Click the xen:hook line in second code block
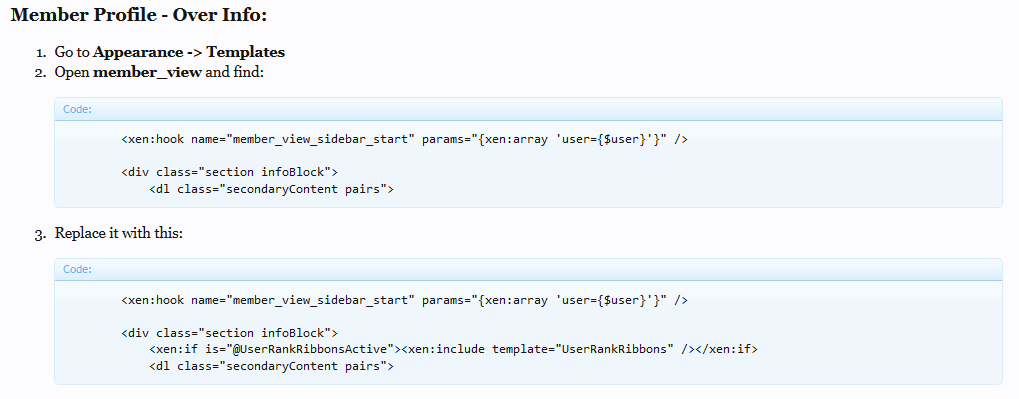 [x=404, y=300]
